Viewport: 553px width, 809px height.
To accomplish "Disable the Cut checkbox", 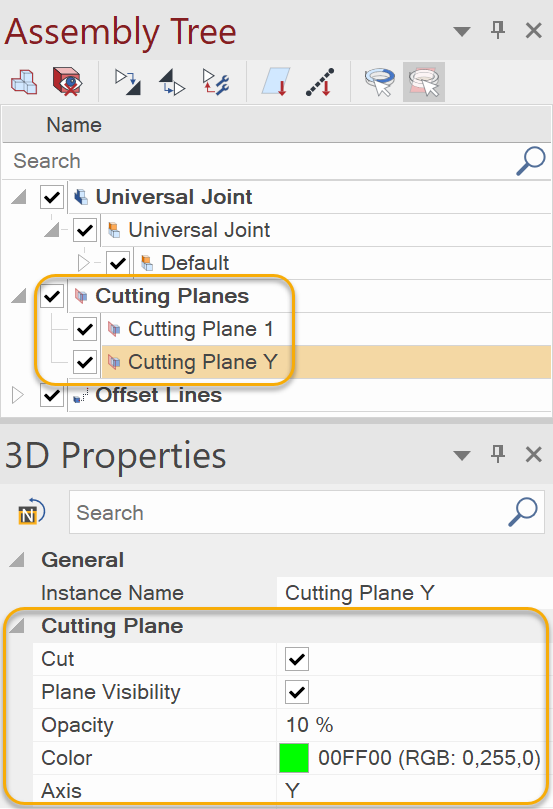I will point(297,659).
